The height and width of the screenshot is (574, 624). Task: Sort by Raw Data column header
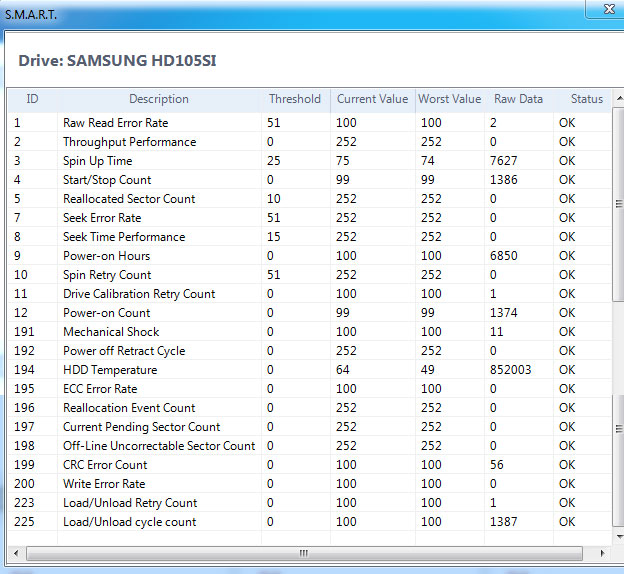point(518,99)
